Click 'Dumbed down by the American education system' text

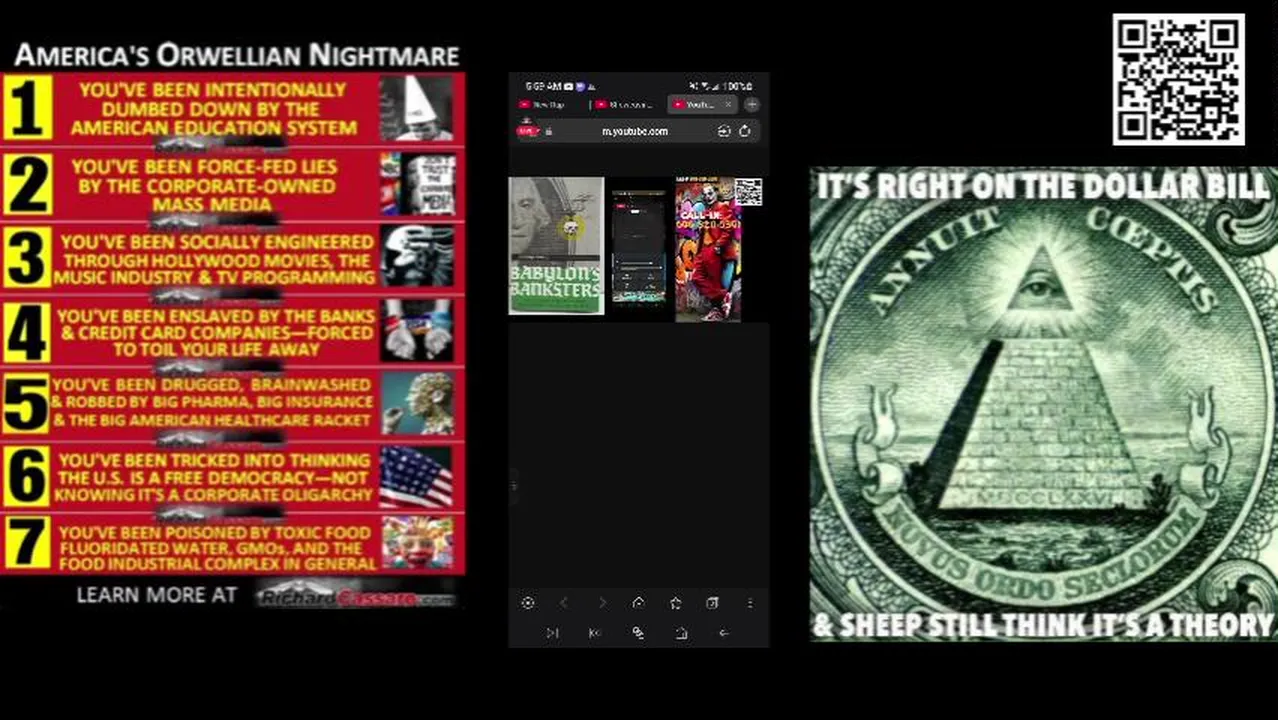[x=213, y=109]
